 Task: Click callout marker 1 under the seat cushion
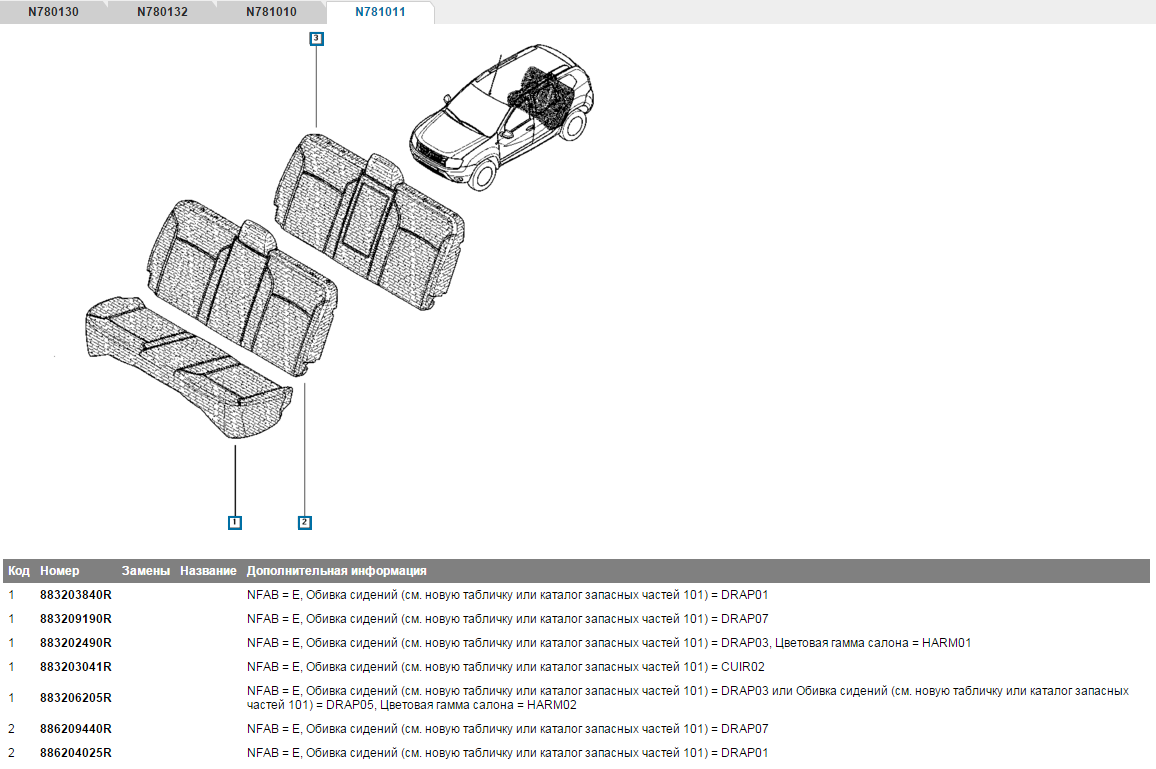coord(233,522)
